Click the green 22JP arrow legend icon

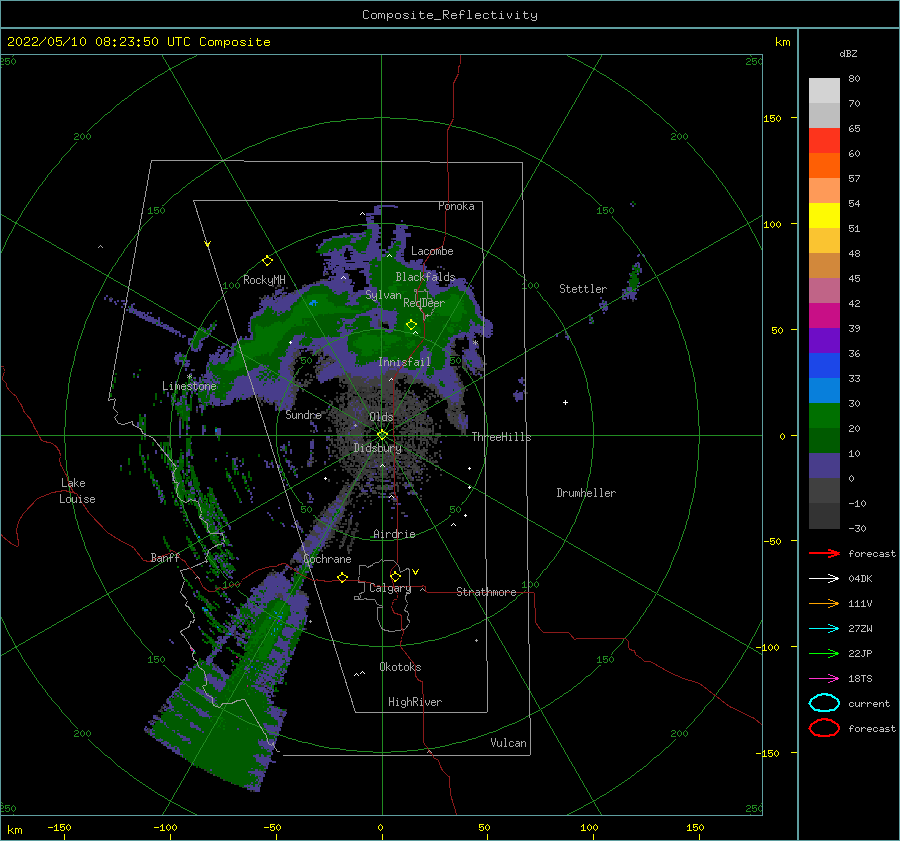(x=824, y=653)
